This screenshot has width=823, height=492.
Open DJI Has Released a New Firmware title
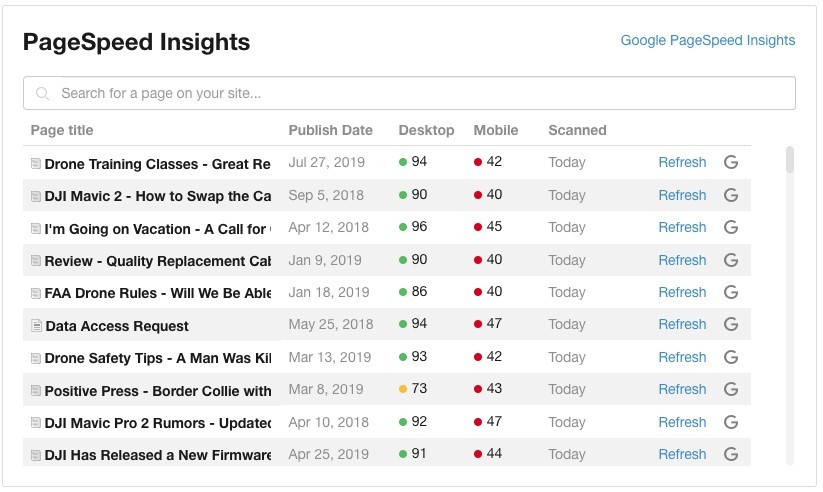(x=157, y=456)
